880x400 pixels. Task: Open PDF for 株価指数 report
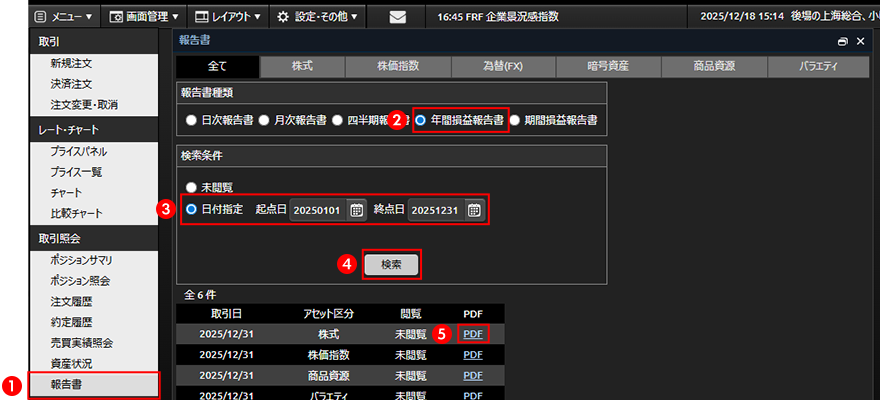click(473, 355)
